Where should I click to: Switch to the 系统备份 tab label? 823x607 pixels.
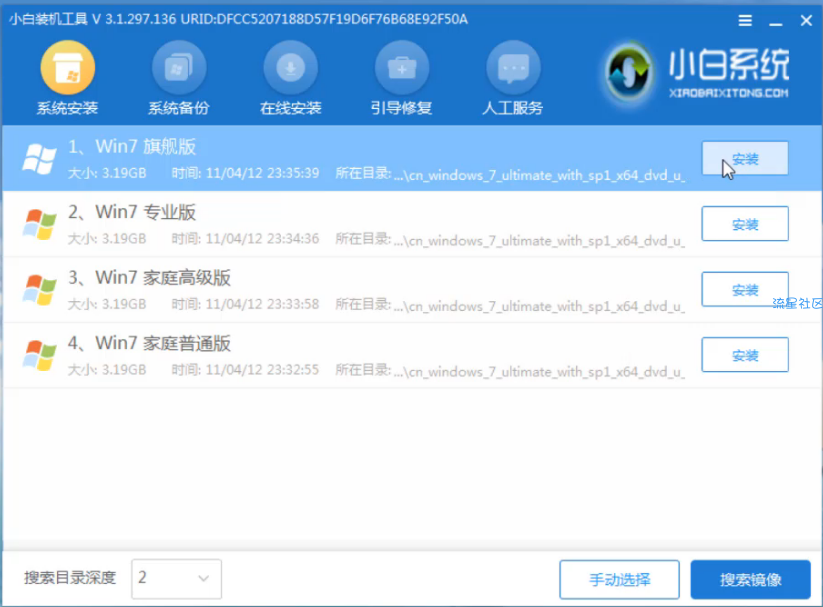tap(178, 108)
